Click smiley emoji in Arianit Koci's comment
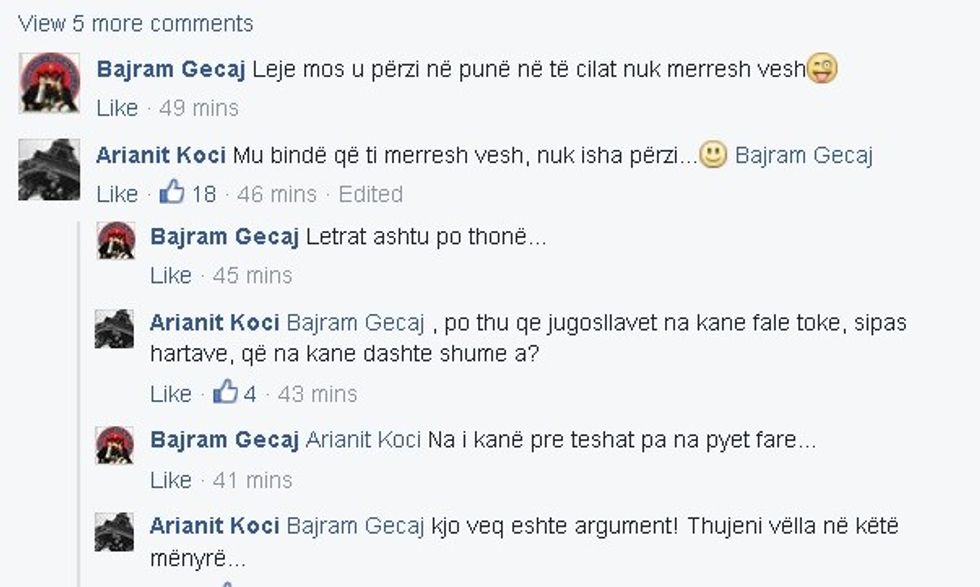Image resolution: width=980 pixels, height=587 pixels. tap(713, 156)
